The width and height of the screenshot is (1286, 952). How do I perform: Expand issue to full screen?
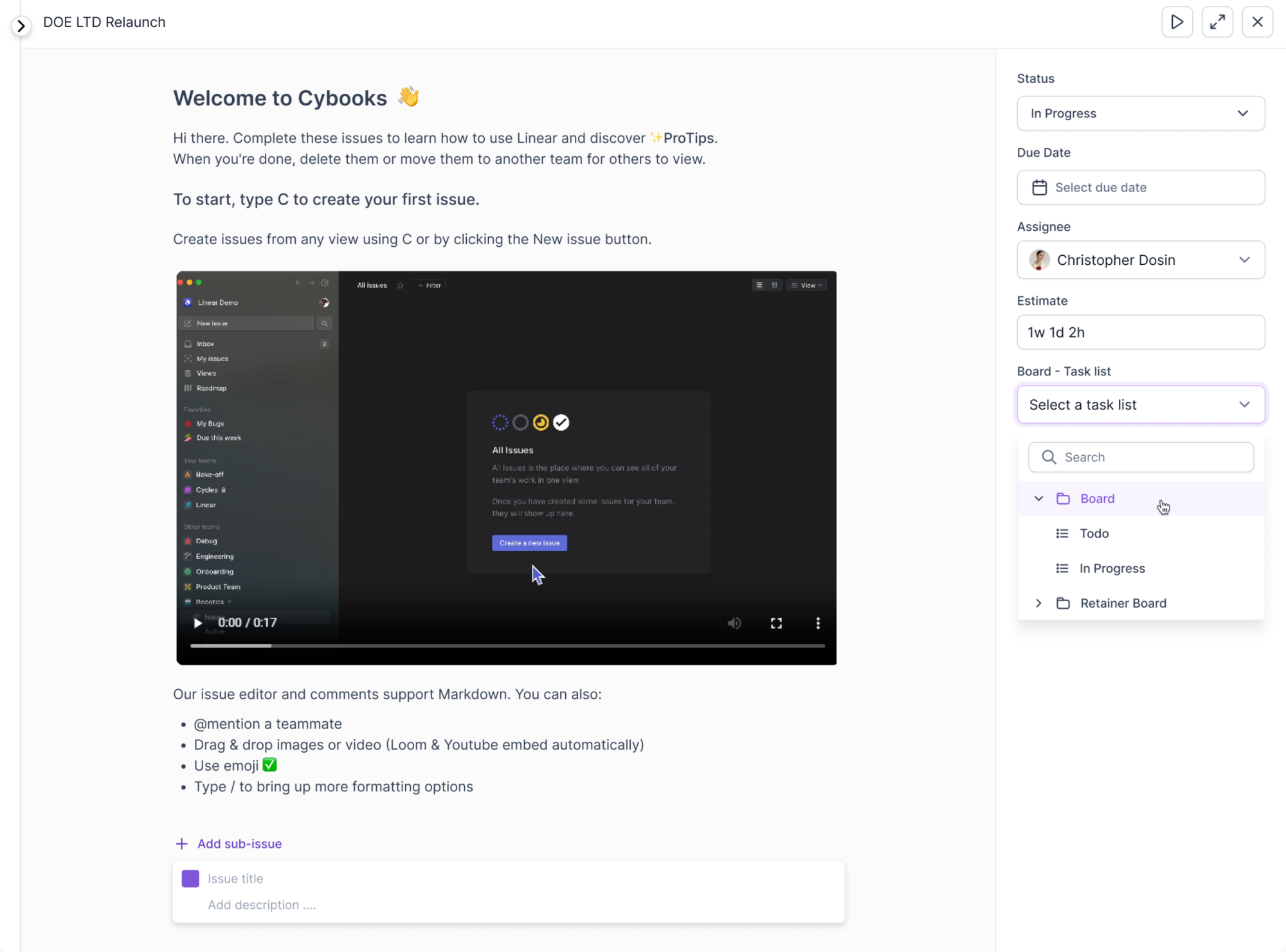pyautogui.click(x=1217, y=22)
